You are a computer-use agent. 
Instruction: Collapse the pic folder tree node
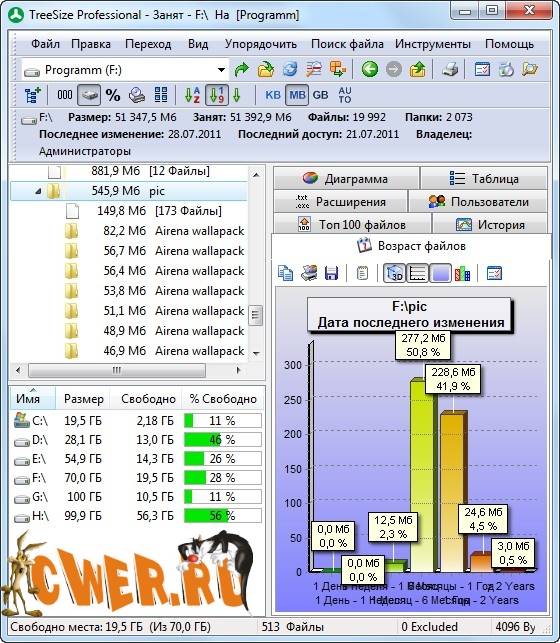(x=38, y=191)
